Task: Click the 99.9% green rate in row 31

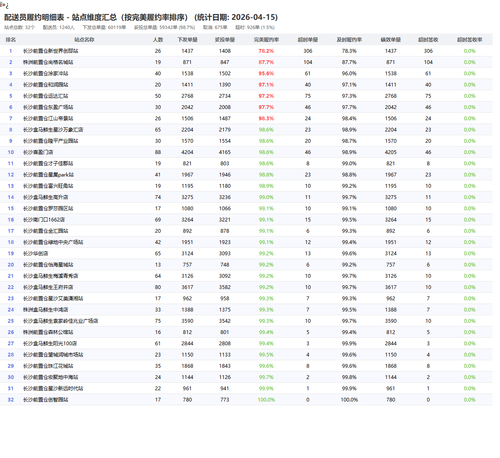Action: (x=266, y=389)
